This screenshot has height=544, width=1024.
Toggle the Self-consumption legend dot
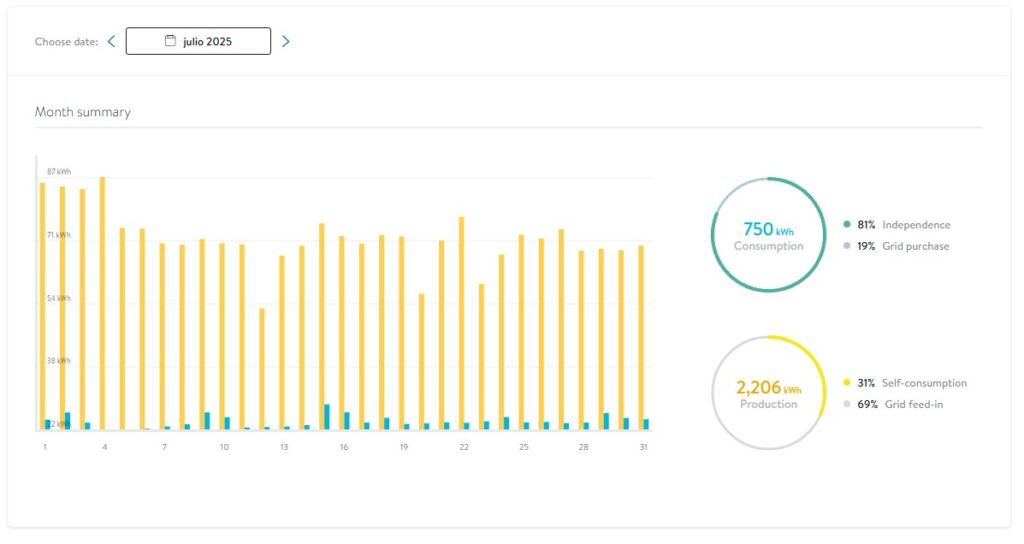(847, 383)
